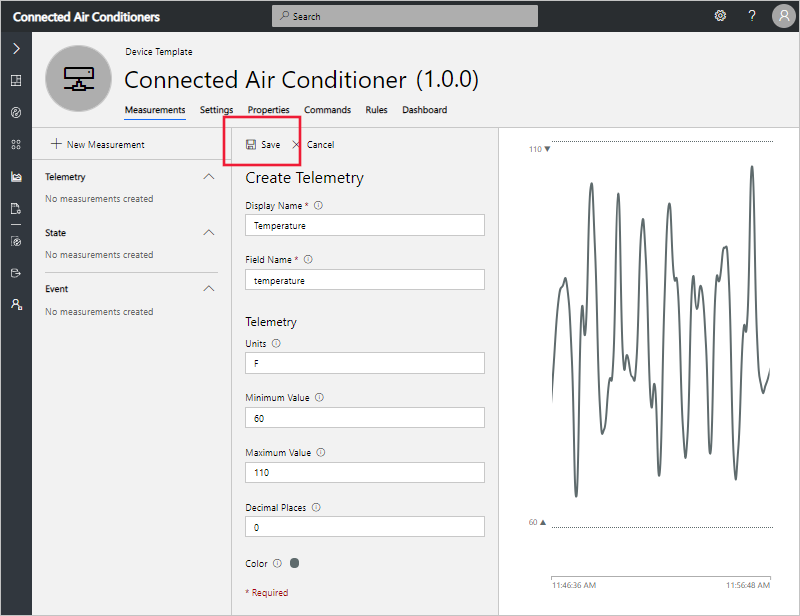Screen dimensions: 800x616
Task: Click the Connected Air Conditioners app title
Action: tap(86, 17)
